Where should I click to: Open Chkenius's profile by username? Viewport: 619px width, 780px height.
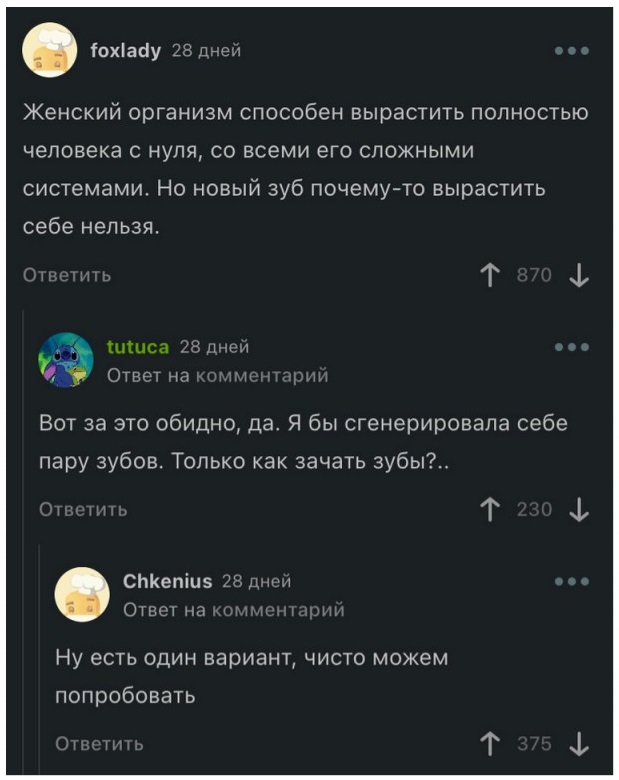coord(167,581)
